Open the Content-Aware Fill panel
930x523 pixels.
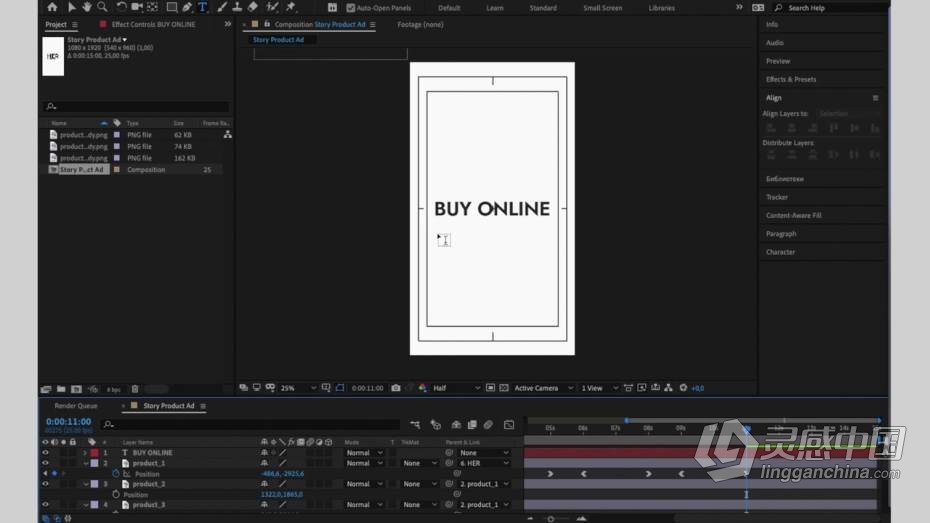794,215
